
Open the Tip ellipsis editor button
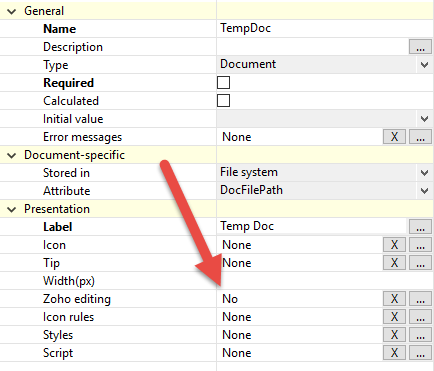[x=420, y=263]
